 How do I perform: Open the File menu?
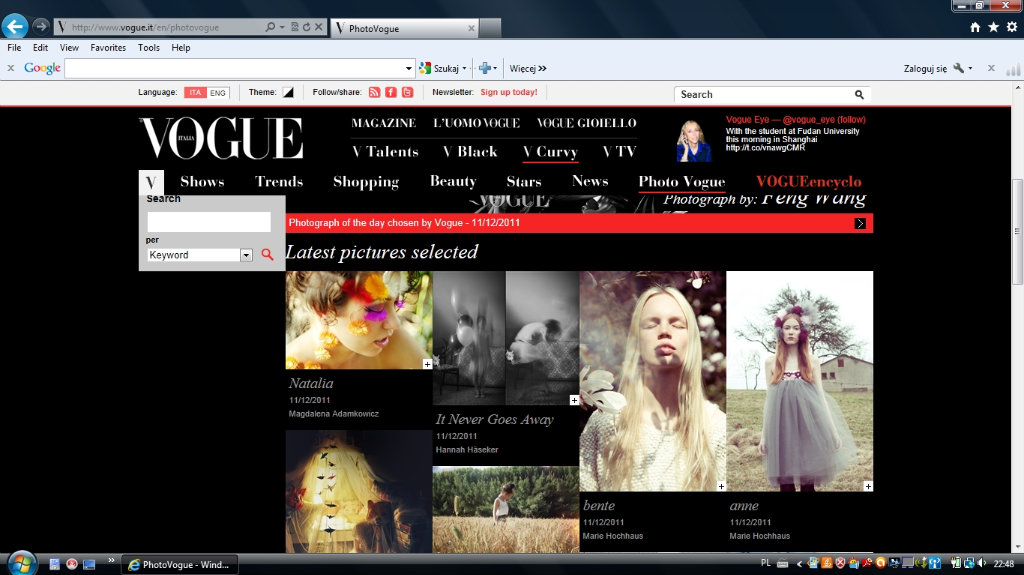tap(14, 48)
